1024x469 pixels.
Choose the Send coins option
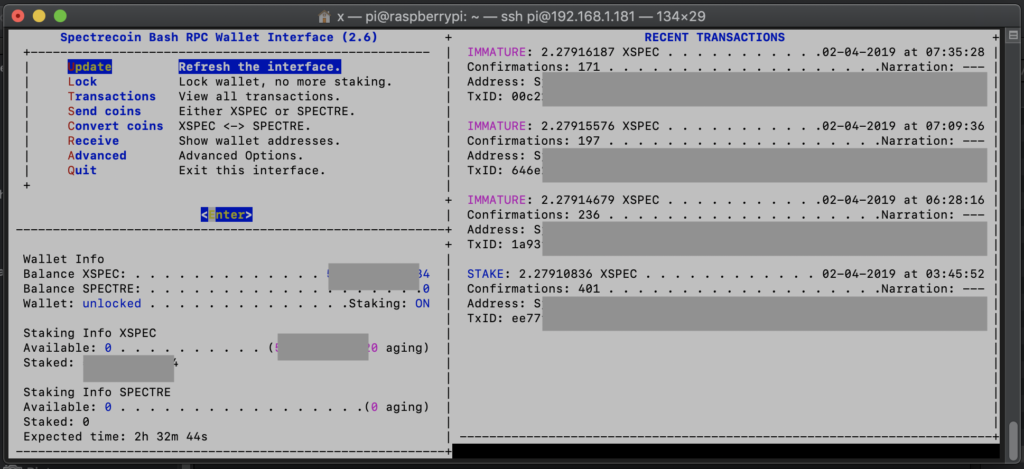click(x=104, y=111)
